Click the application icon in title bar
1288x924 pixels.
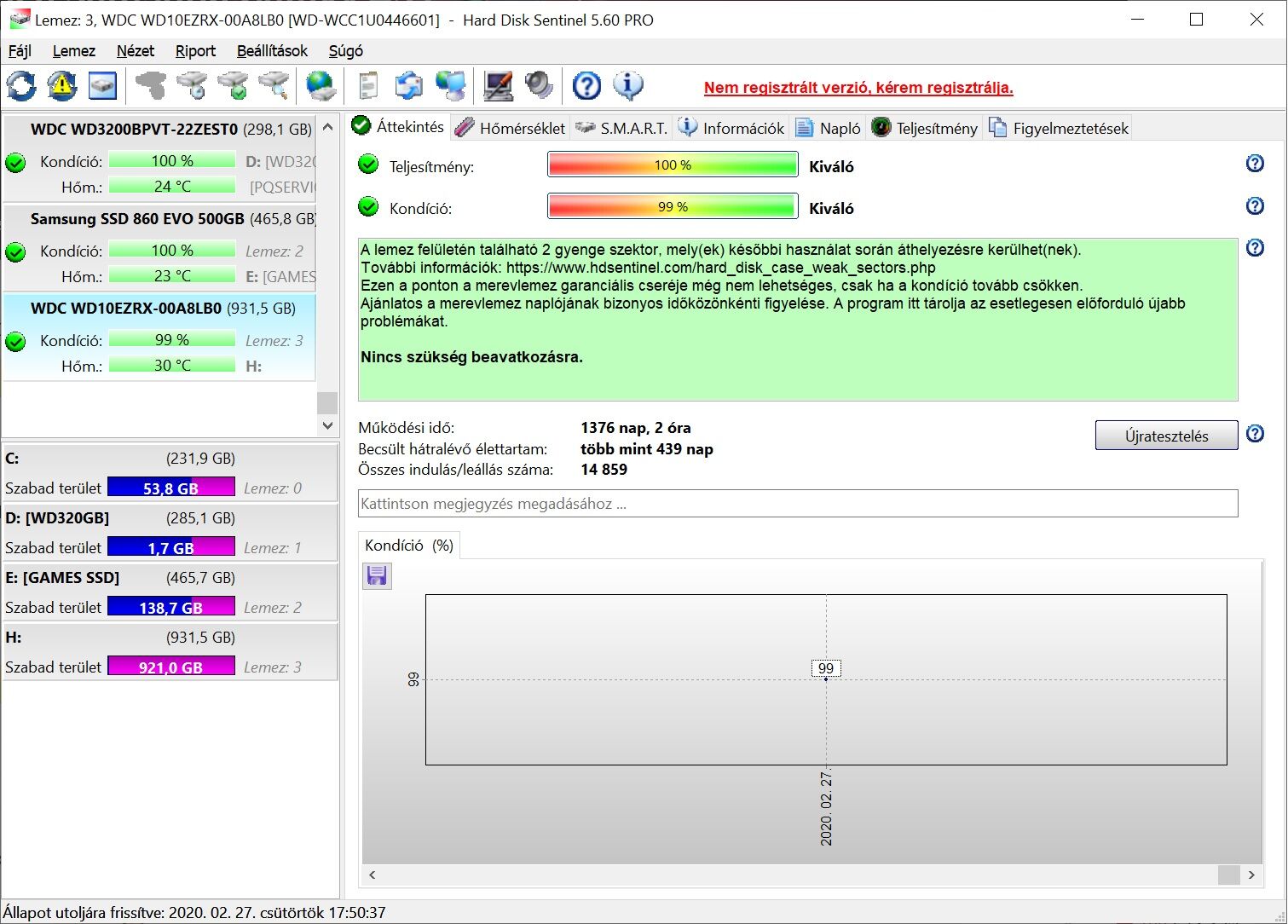pyautogui.click(x=19, y=19)
